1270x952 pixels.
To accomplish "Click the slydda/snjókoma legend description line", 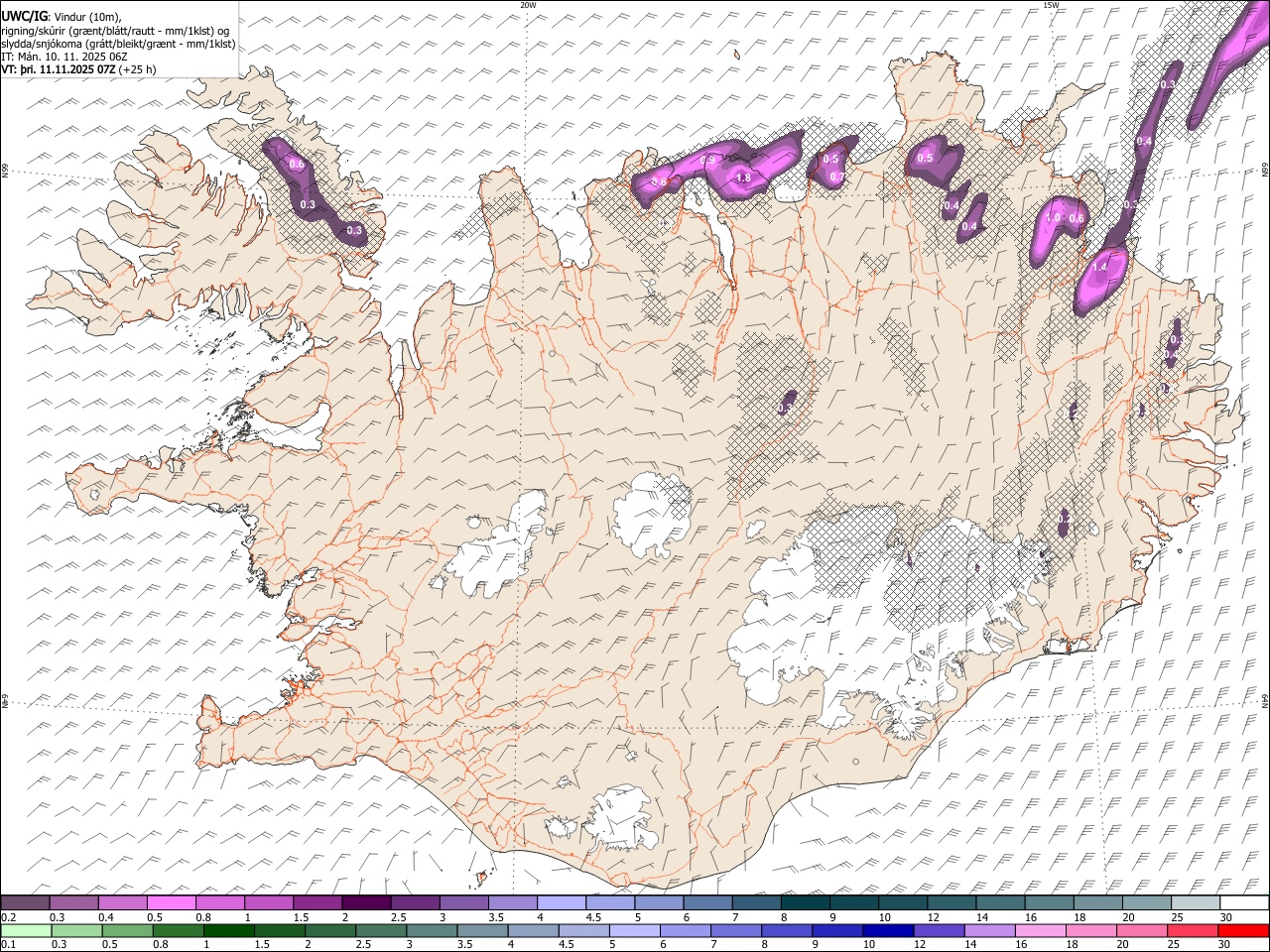I will tap(118, 44).
